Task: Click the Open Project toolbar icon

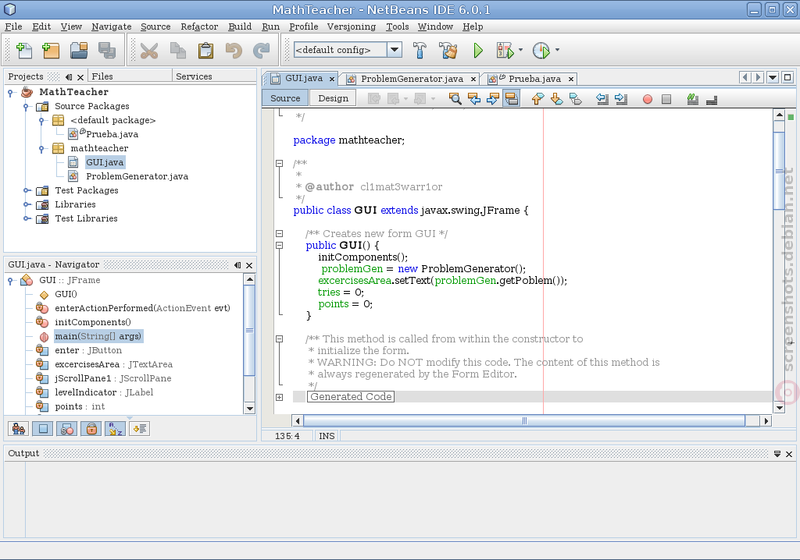Action: pos(79,50)
